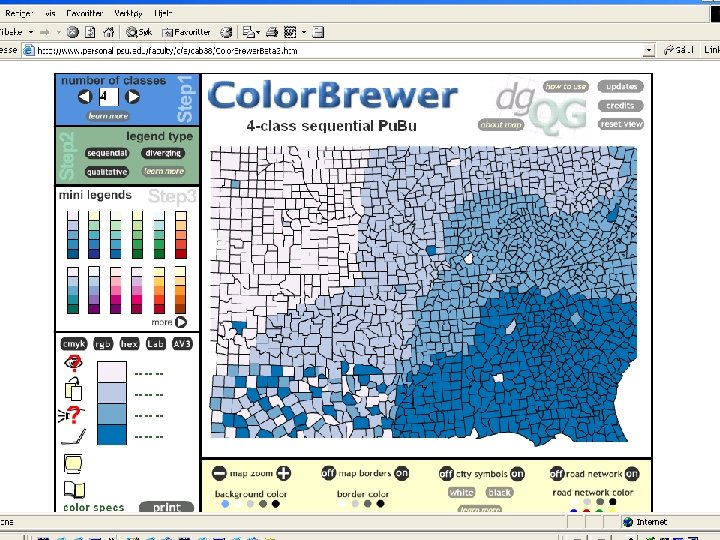Open the Mail button dropdown arrow
This screenshot has width=720, height=540.
click(258, 32)
